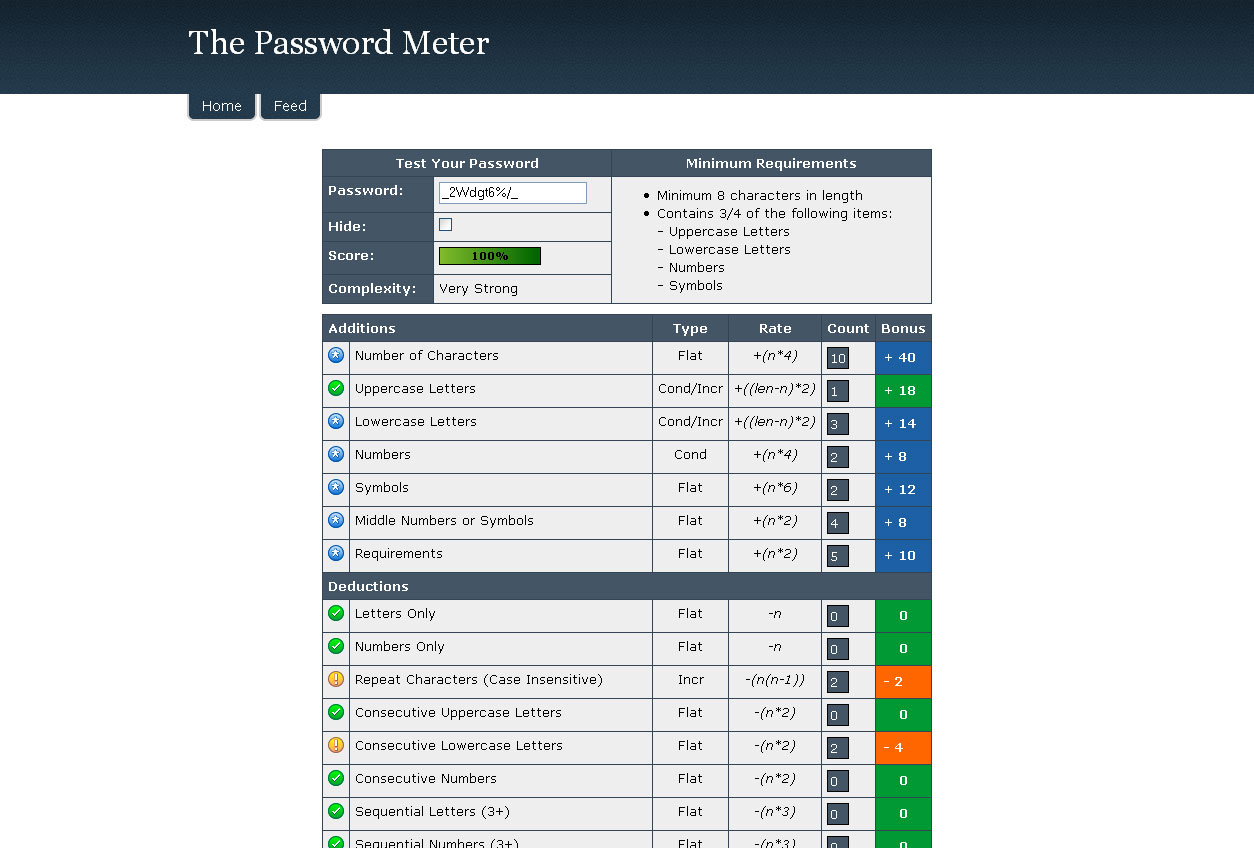Click the green check beside Letters Only

[336, 613]
